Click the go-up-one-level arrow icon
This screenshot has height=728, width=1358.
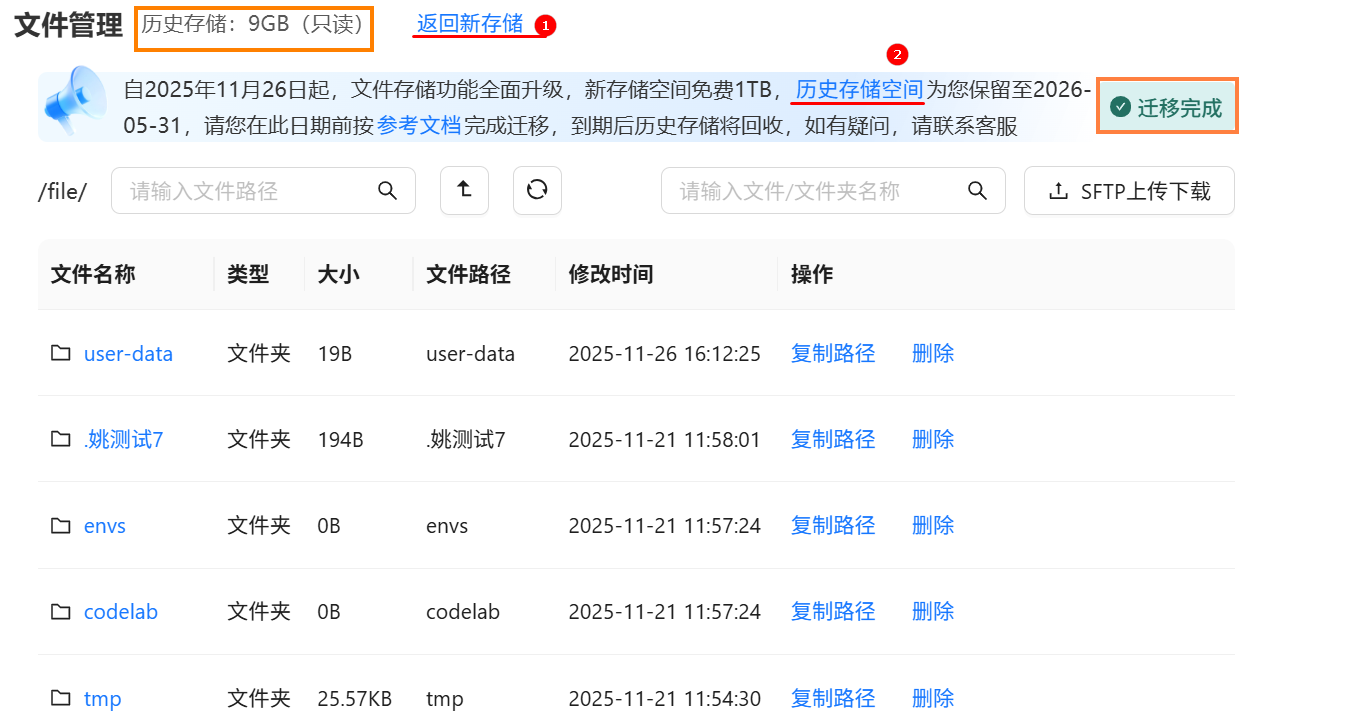[464, 190]
